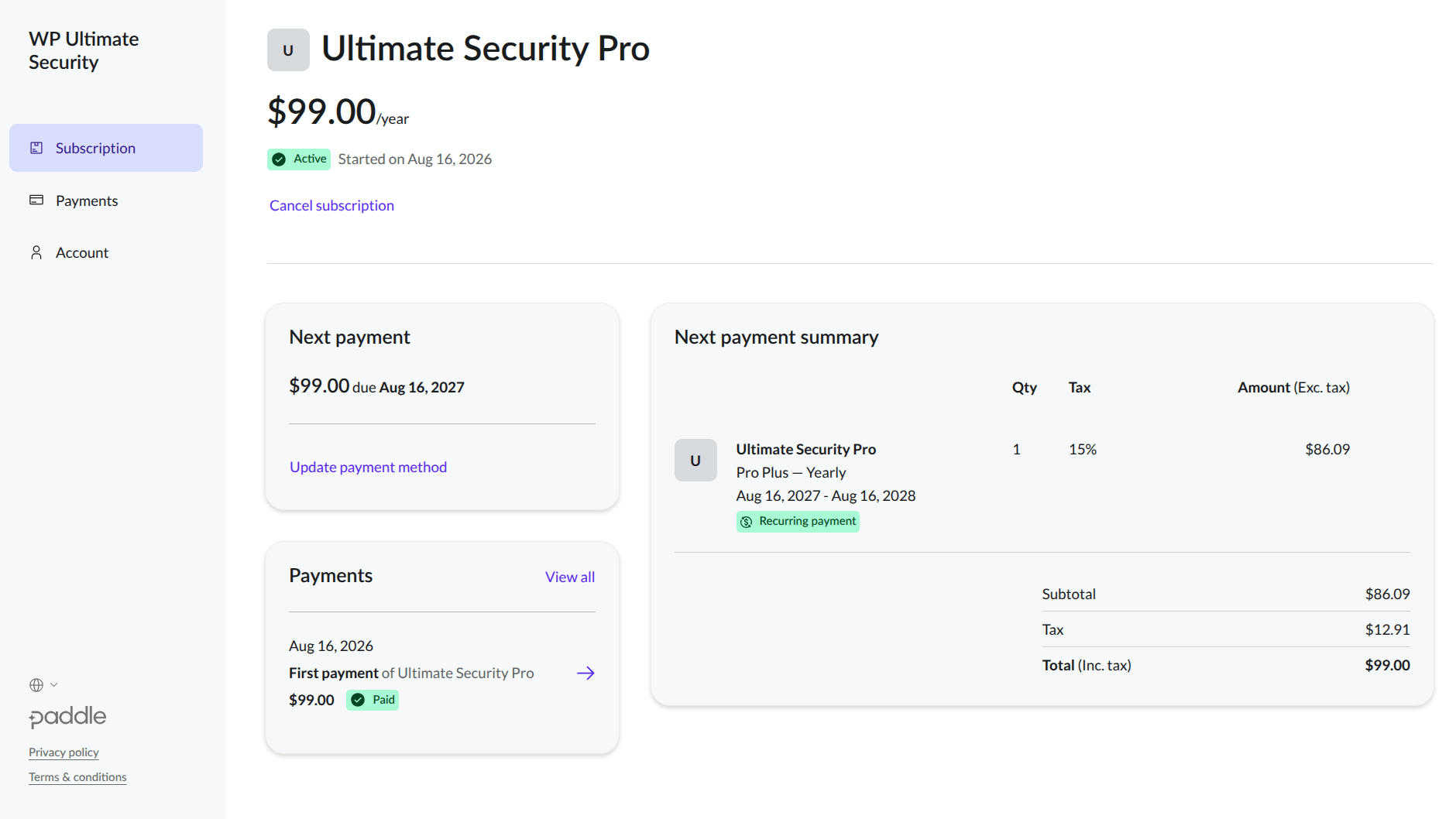Screen dimensions: 1456x819
Task: Click the Ultimate Security Pro heading
Action: 486,48
